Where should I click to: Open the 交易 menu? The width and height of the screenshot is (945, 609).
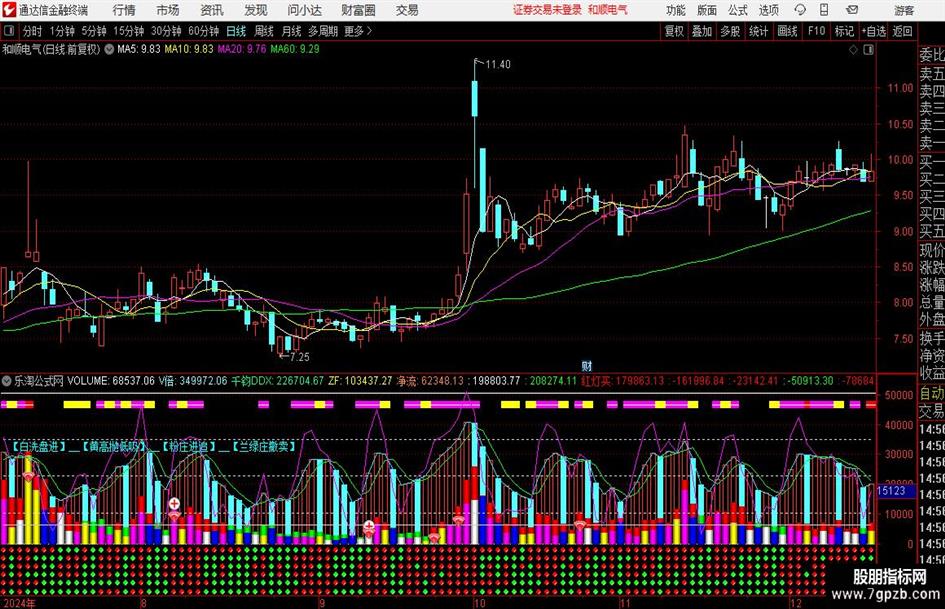tap(407, 10)
